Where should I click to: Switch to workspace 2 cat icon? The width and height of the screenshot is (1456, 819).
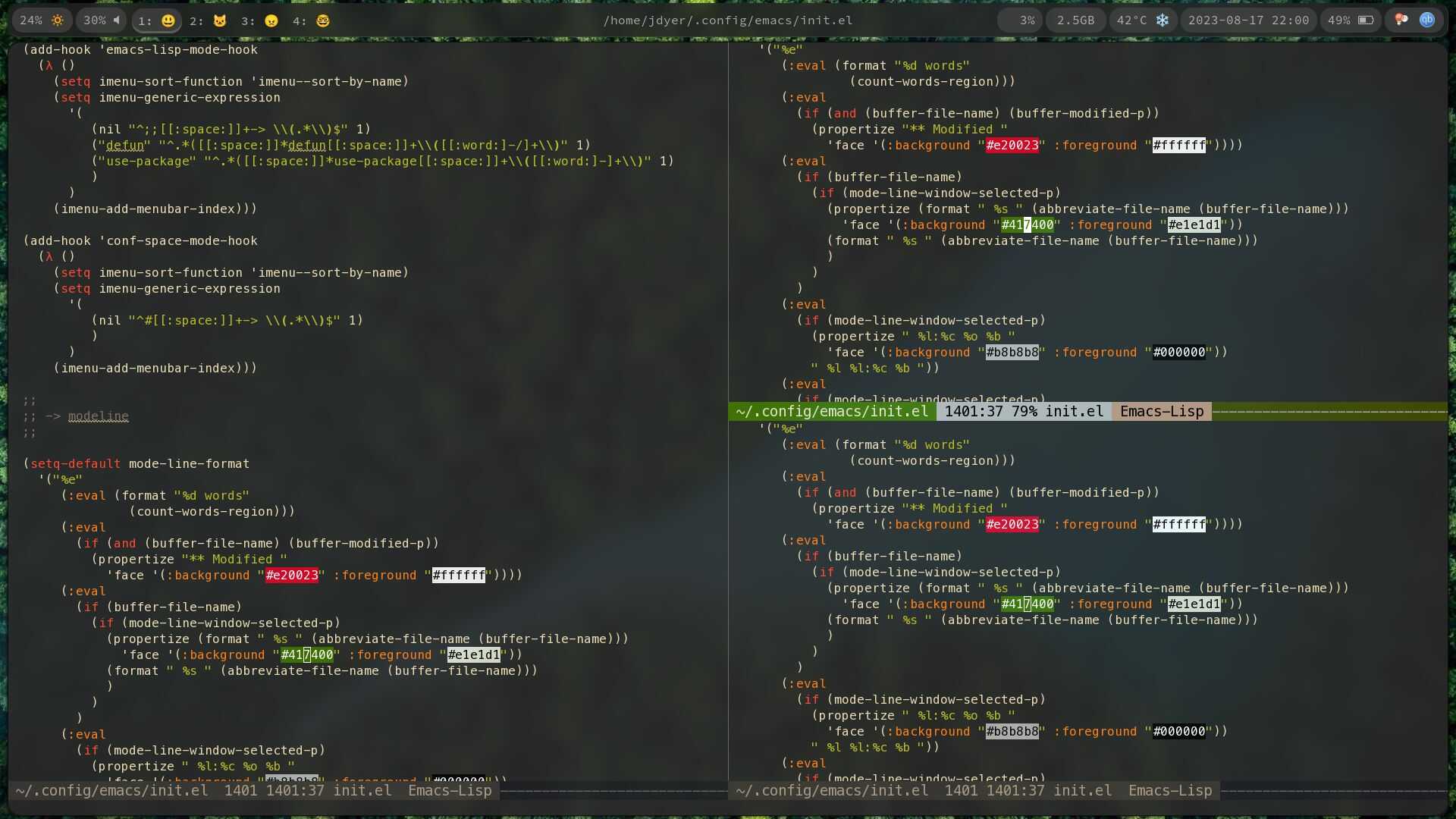click(x=219, y=20)
